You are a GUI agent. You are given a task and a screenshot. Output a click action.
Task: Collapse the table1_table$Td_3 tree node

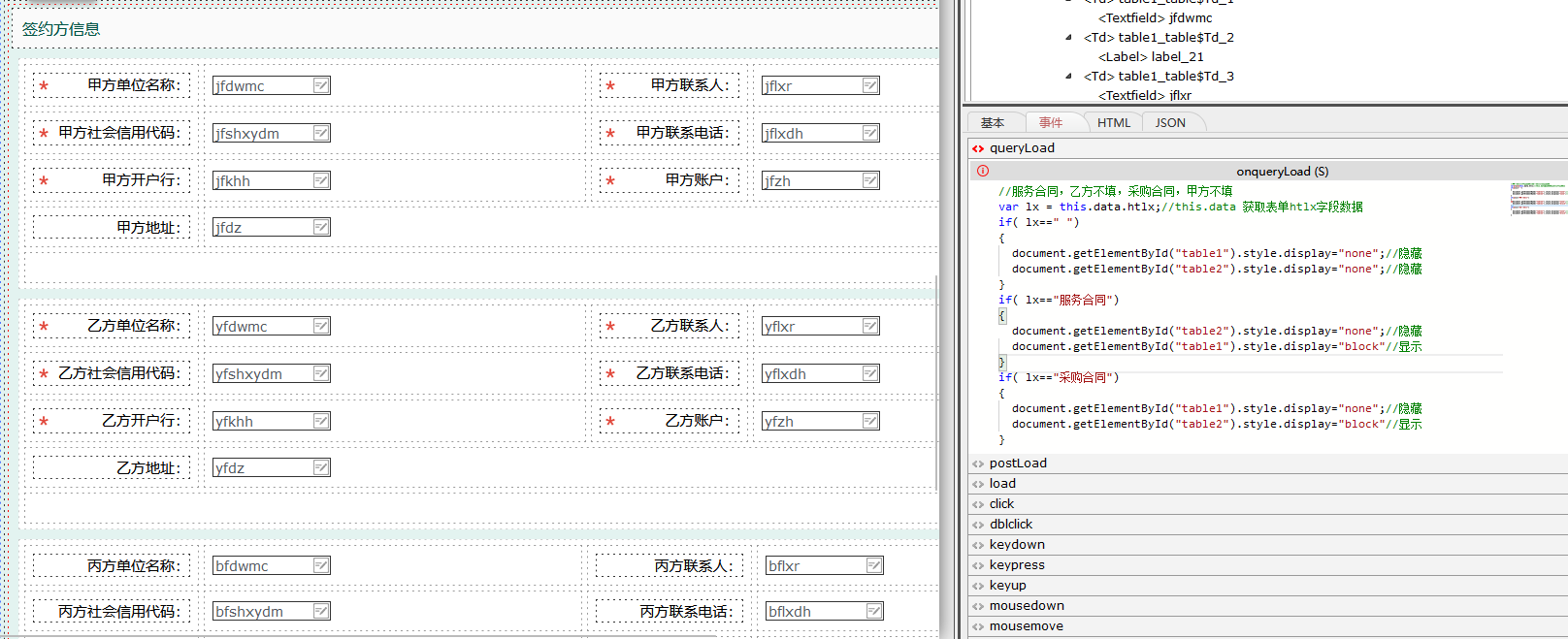[x=1069, y=77]
